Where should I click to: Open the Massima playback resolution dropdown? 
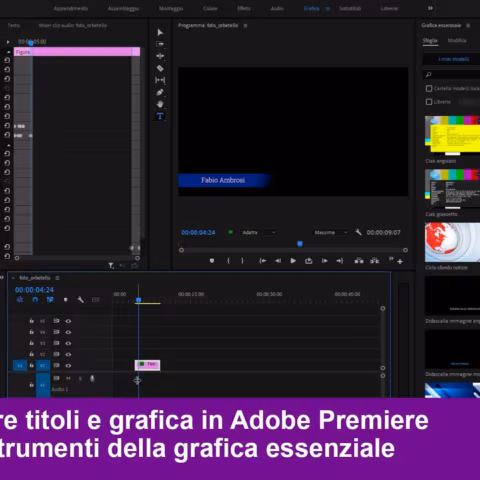(x=331, y=232)
